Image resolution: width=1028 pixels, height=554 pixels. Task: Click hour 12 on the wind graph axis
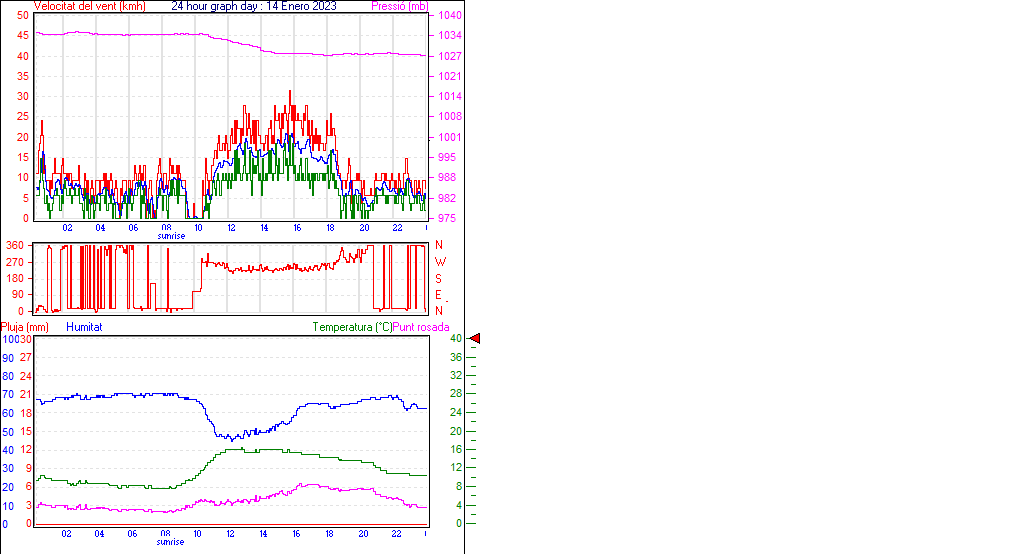(232, 227)
